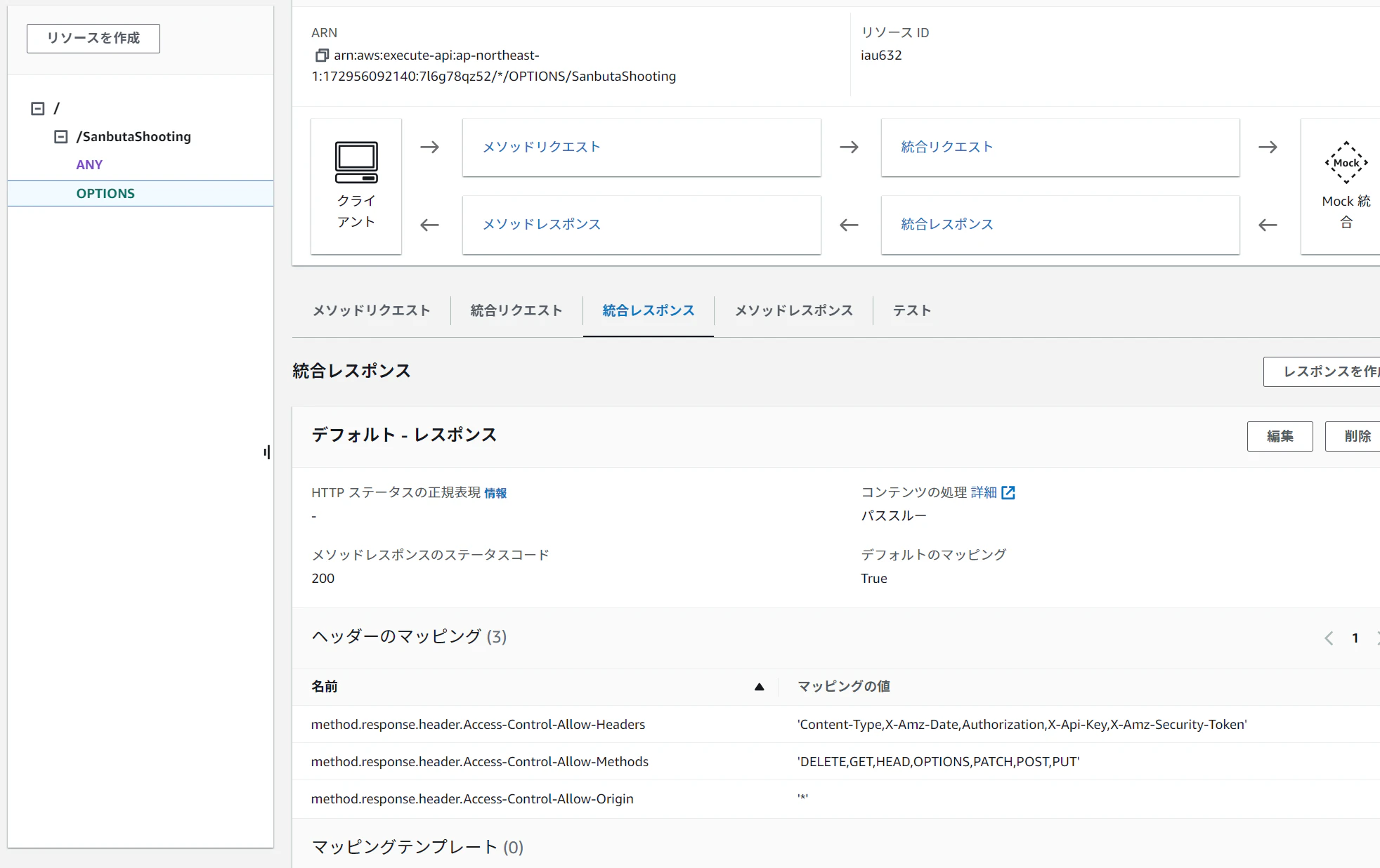The height and width of the screenshot is (868, 1380).
Task: Click the マッピングテンプレート (0) heading
Action: coord(417,847)
